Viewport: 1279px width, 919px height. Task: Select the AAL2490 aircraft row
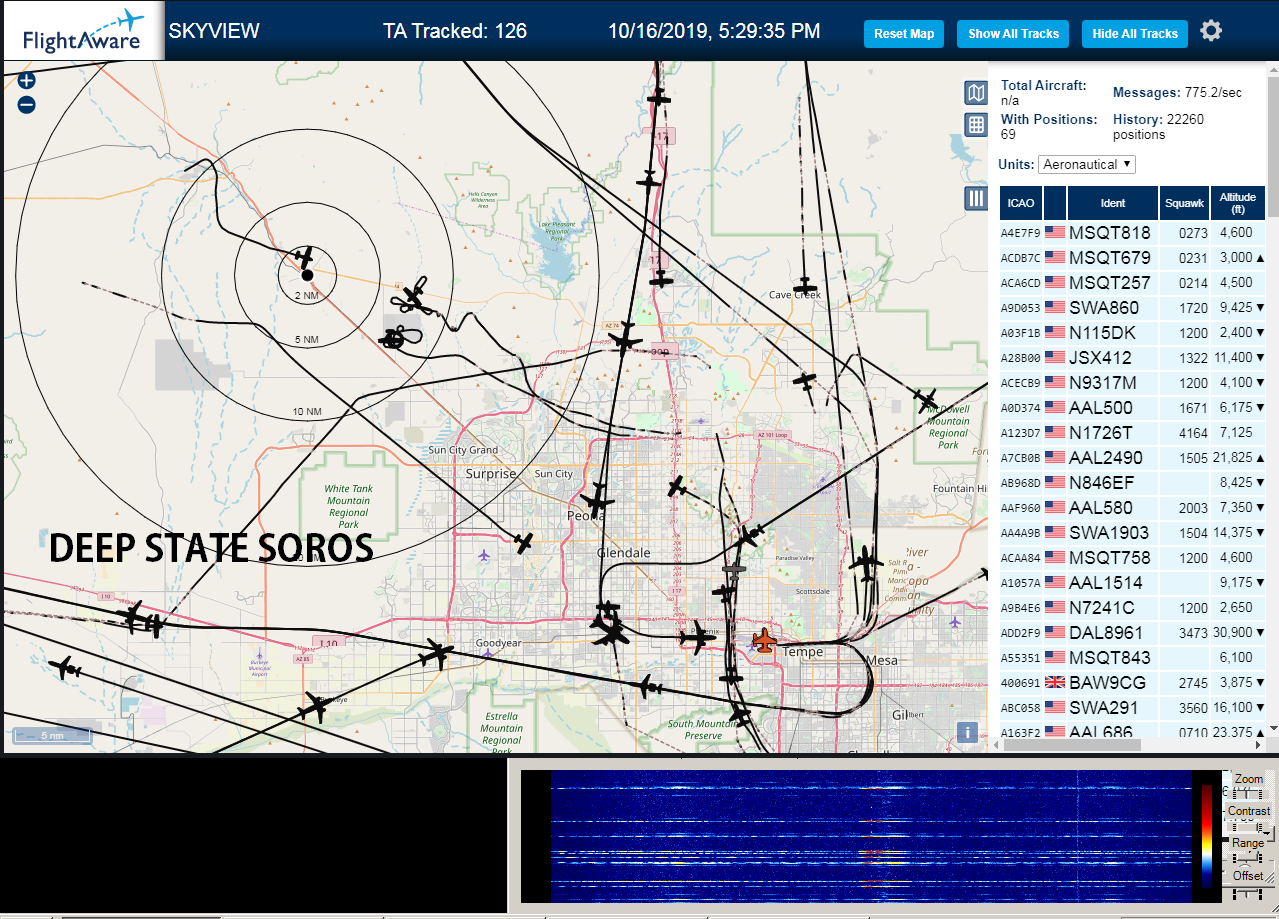[1132, 457]
